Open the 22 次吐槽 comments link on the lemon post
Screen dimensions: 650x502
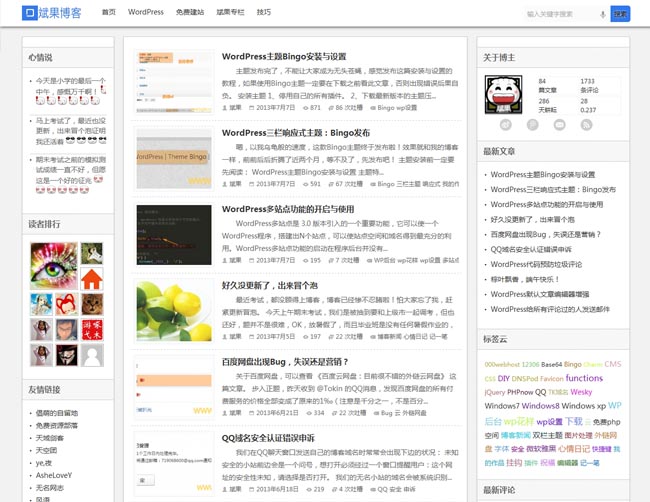point(349,337)
